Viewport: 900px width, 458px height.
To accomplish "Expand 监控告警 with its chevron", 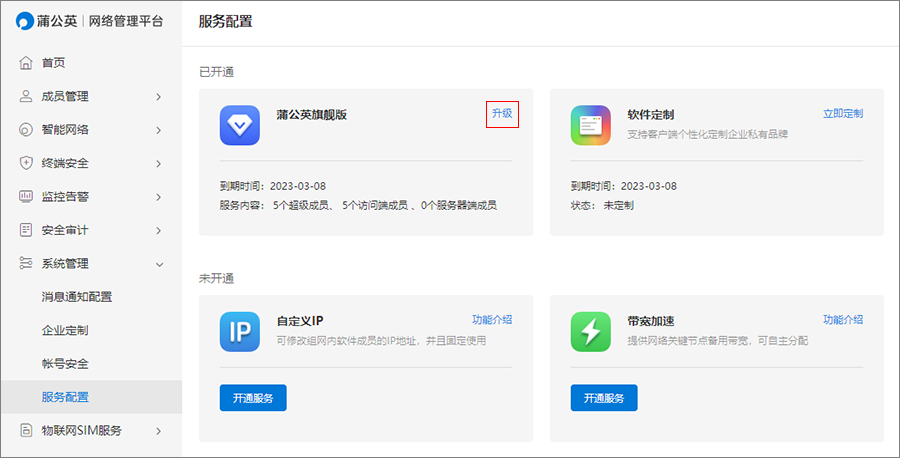I will (x=159, y=197).
